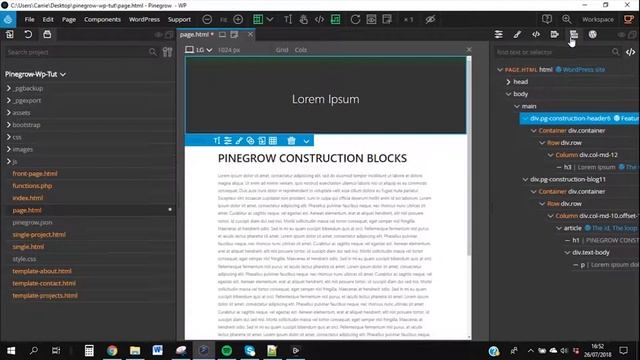Image resolution: width=640 pixels, height=360 pixels.
Task: Click delete trash icon on element toolbar
Action: (291, 141)
